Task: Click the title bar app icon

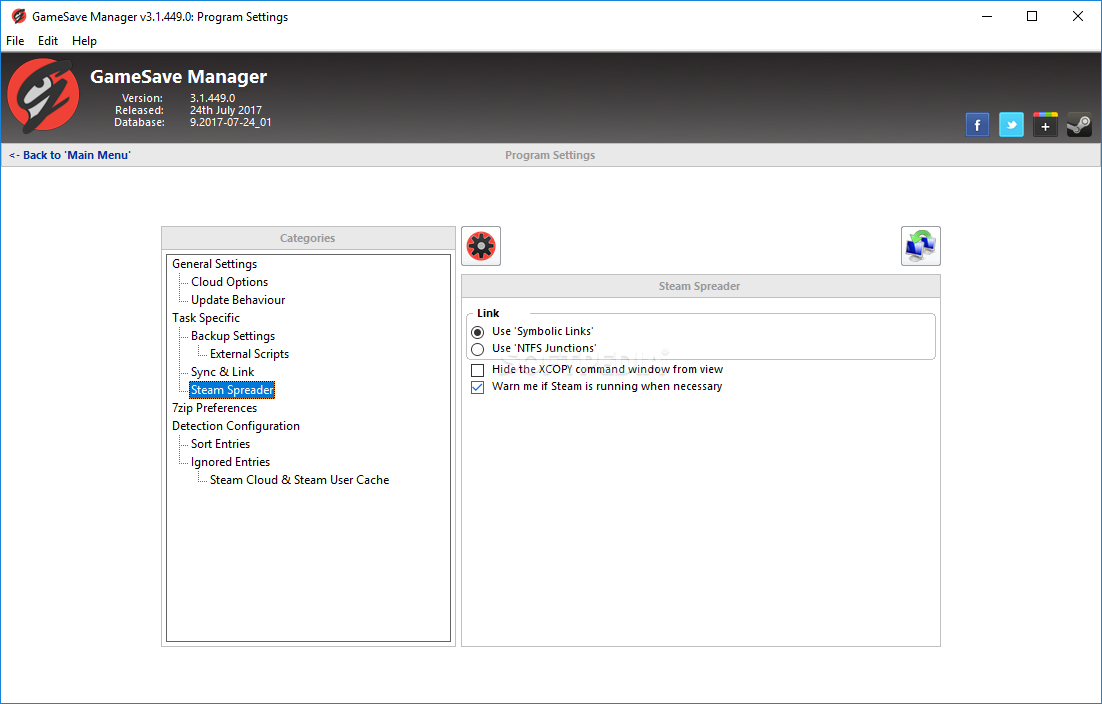Action: tap(18, 16)
